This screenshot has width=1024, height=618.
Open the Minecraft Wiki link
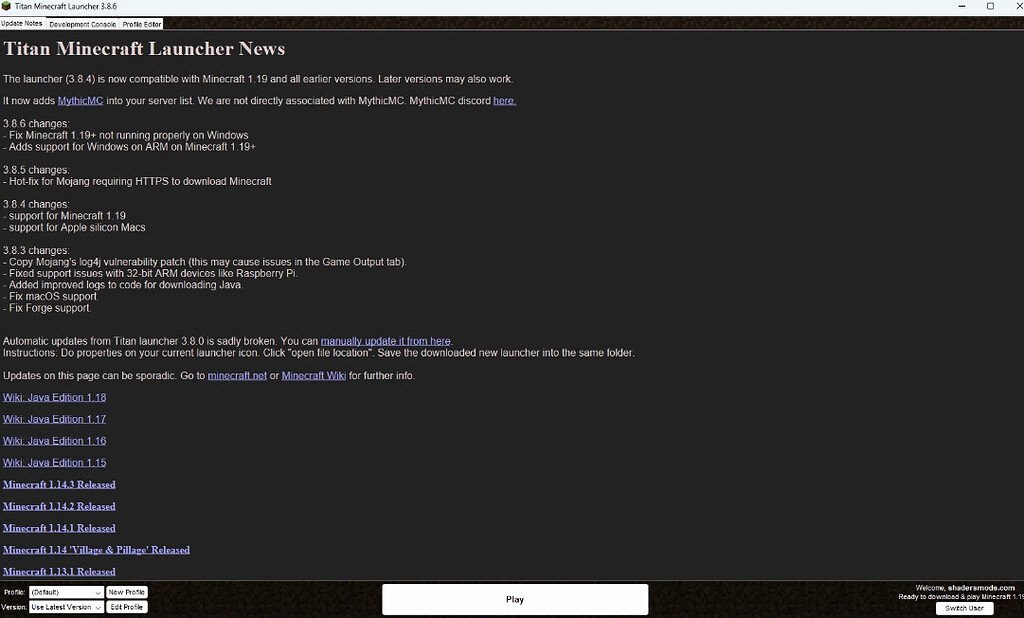[x=313, y=376]
